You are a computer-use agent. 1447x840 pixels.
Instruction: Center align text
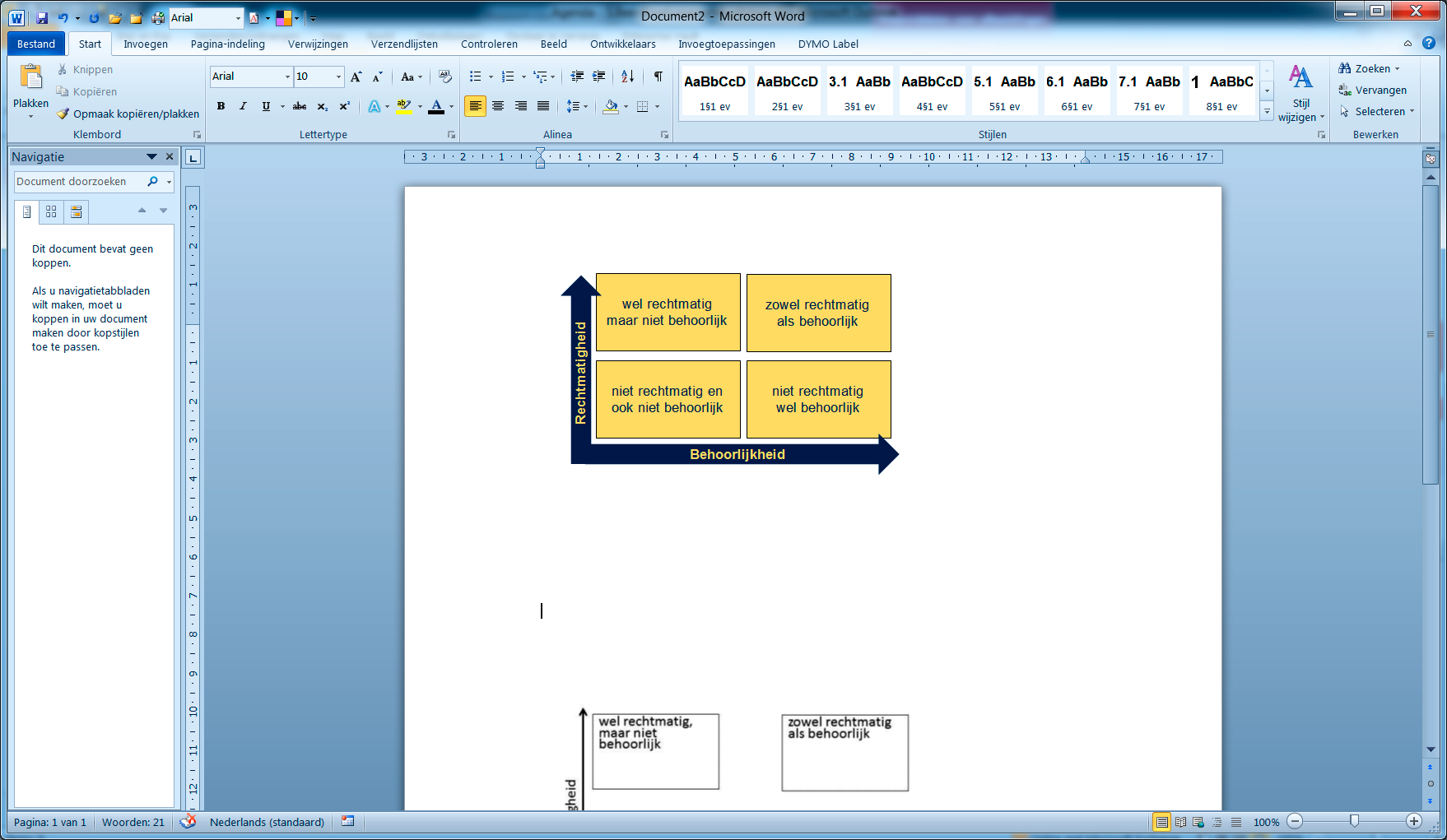498,106
